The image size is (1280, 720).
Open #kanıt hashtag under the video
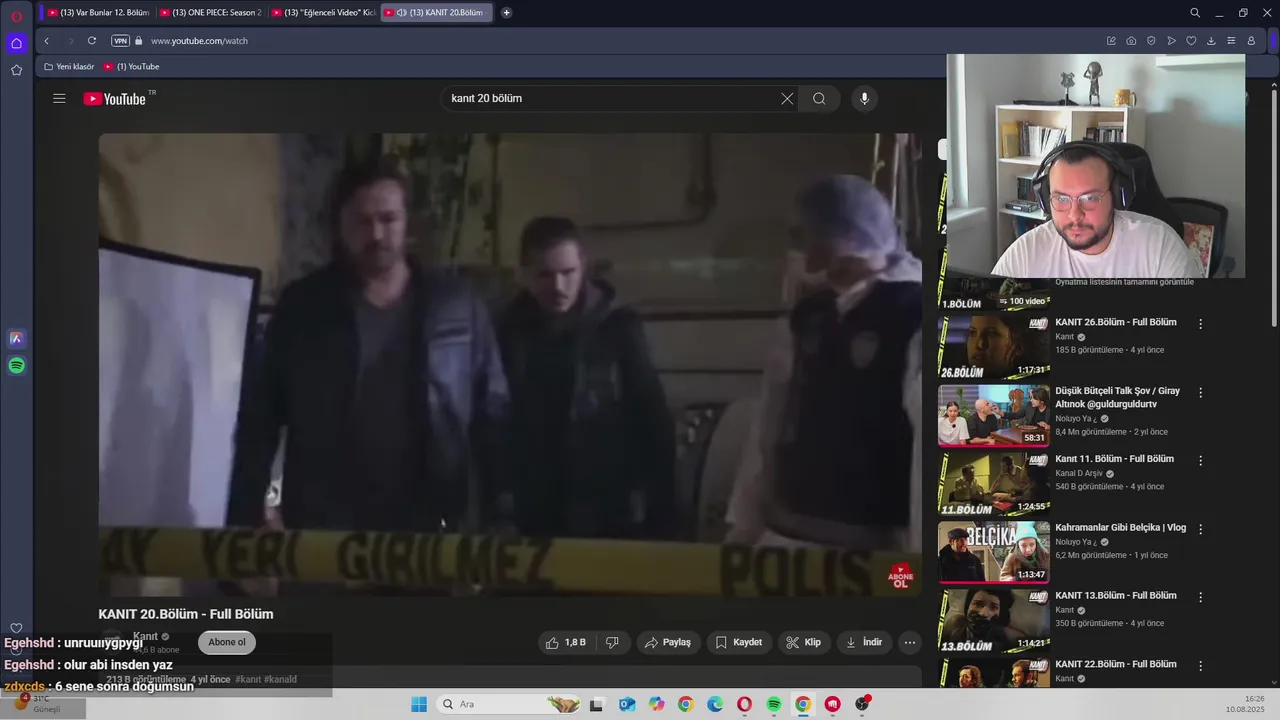pyautogui.click(x=247, y=679)
